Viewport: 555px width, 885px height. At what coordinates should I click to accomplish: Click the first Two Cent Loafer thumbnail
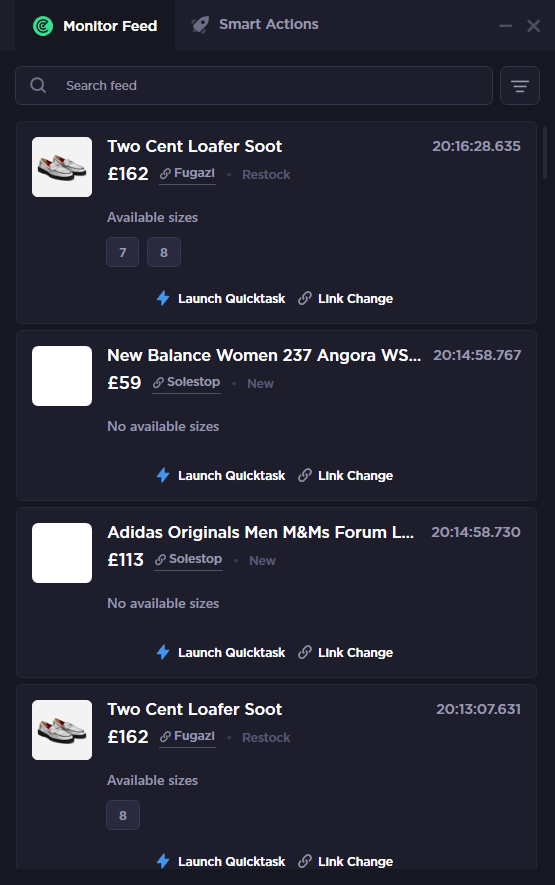click(x=62, y=167)
